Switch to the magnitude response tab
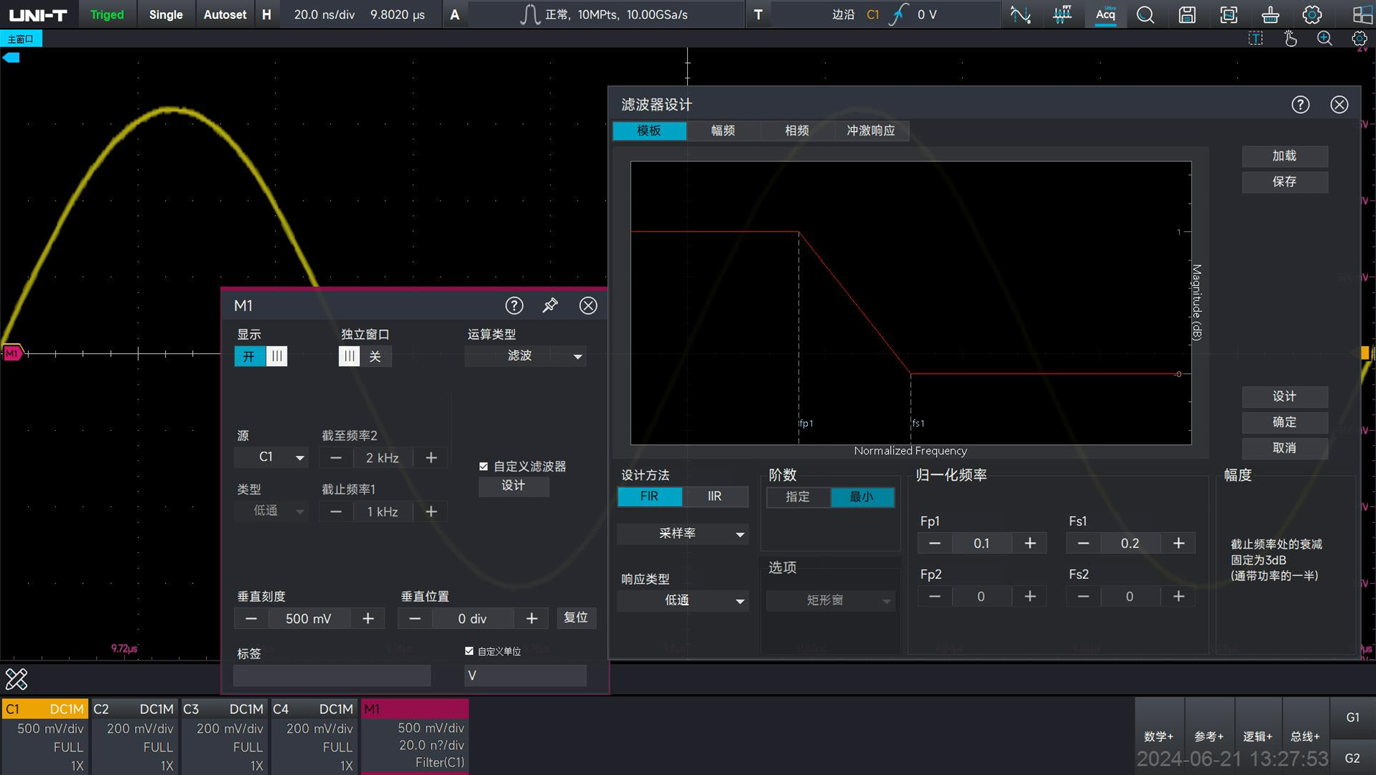The image size is (1376, 775). 723,131
